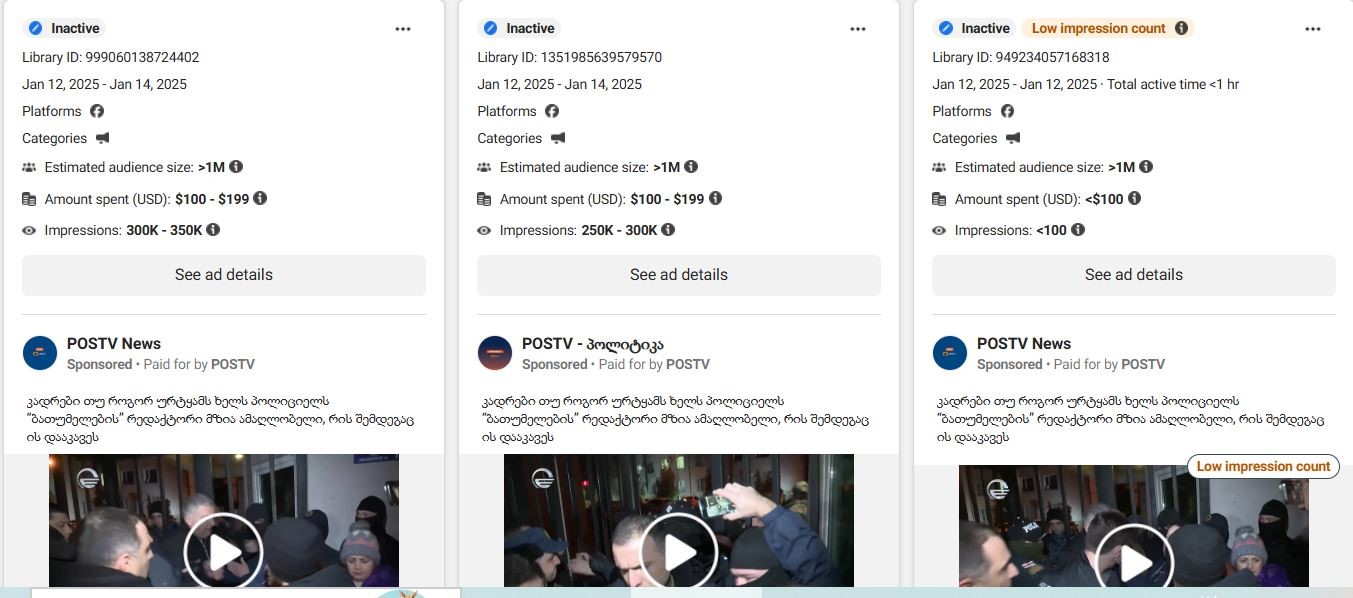1353x598 pixels.
Task: Click the Low impression count label over the third video
Action: click(1263, 466)
